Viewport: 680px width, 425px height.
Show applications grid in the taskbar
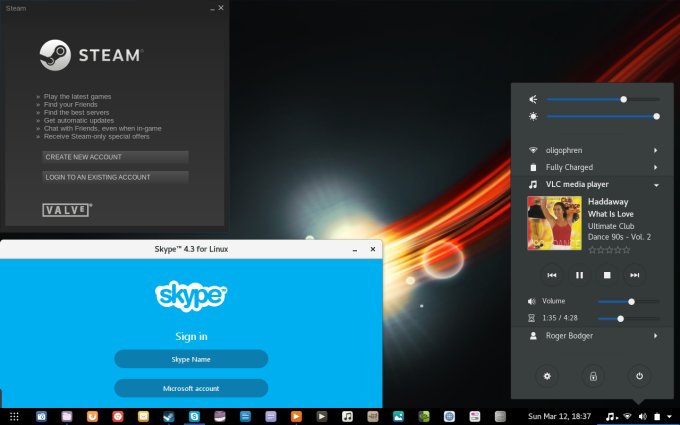point(14,415)
